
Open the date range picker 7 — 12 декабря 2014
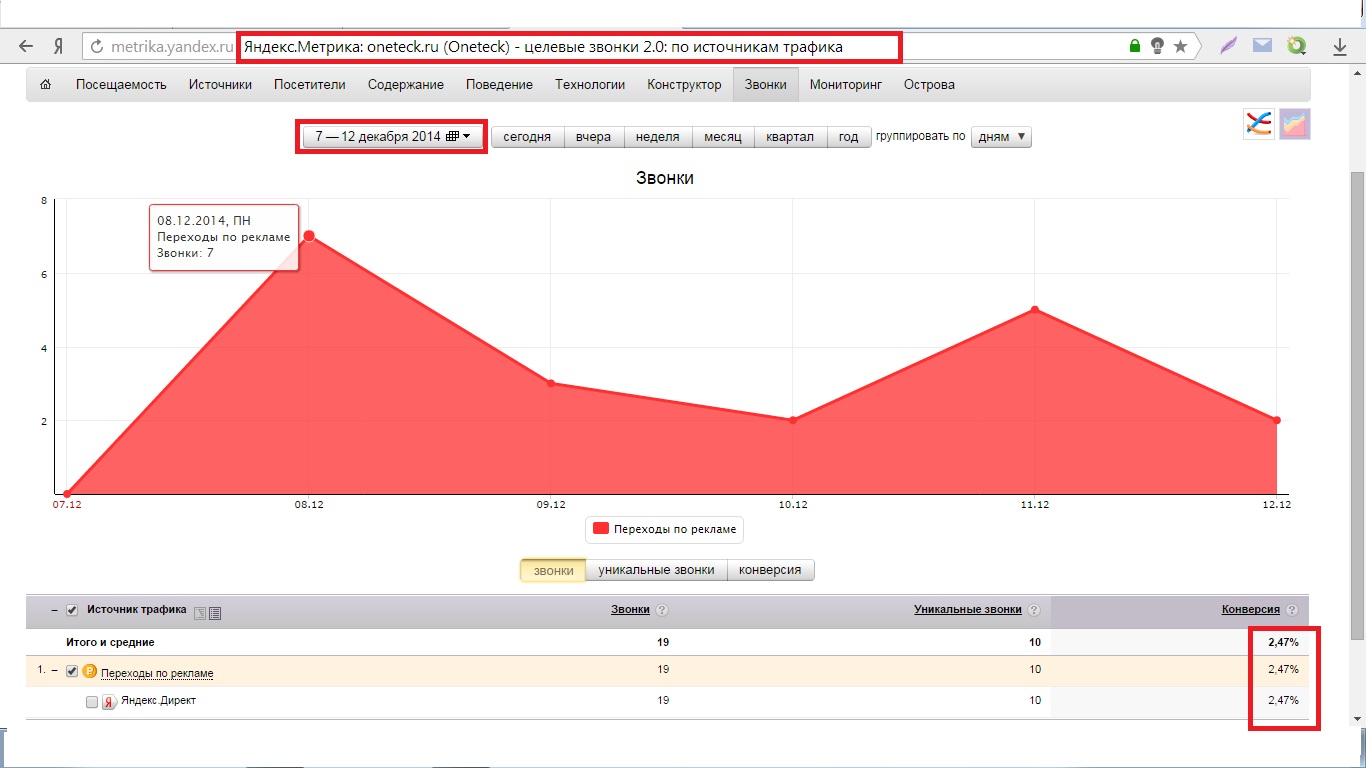click(x=392, y=137)
